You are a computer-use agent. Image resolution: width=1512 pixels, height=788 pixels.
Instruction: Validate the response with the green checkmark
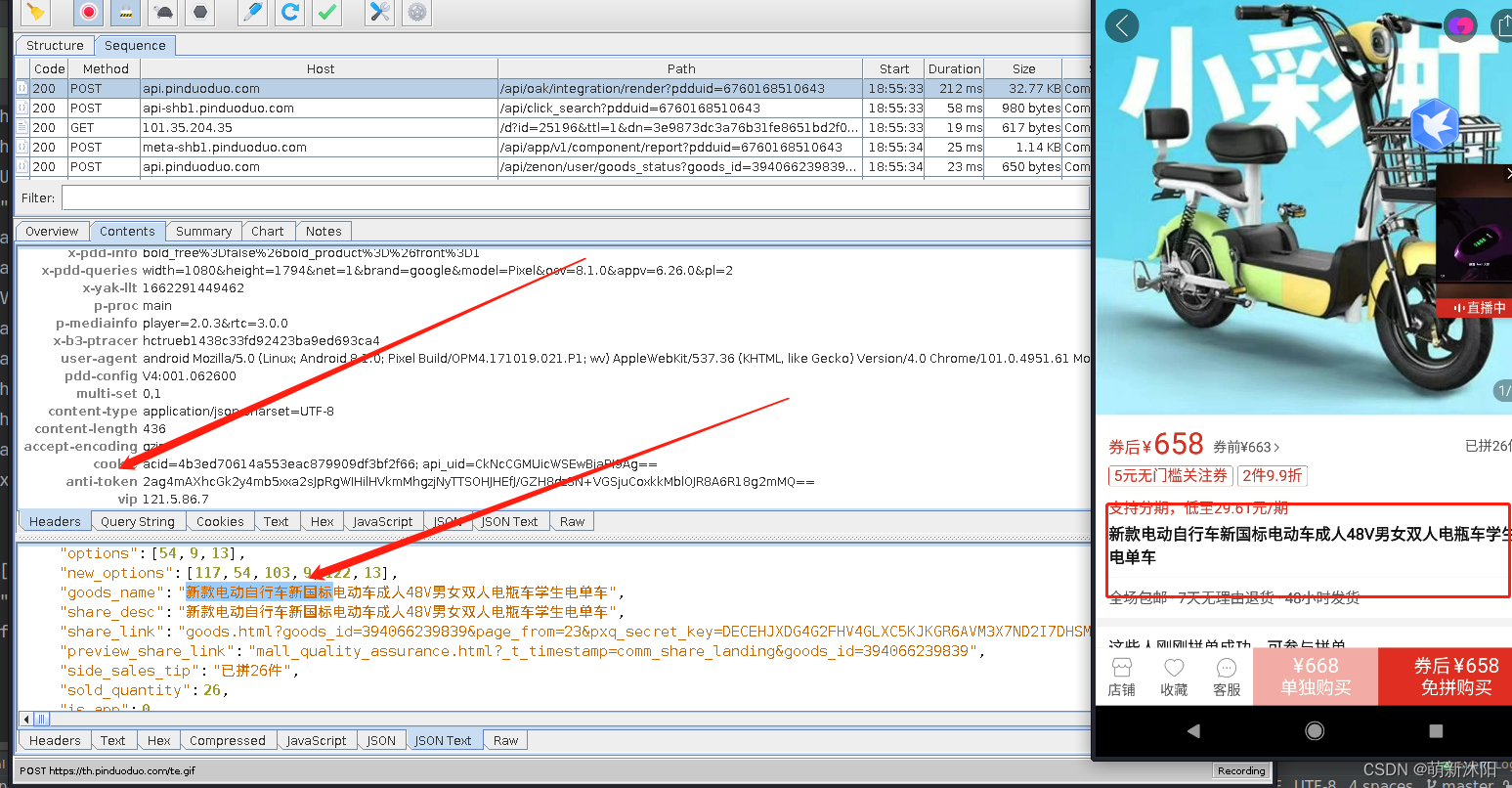[327, 12]
